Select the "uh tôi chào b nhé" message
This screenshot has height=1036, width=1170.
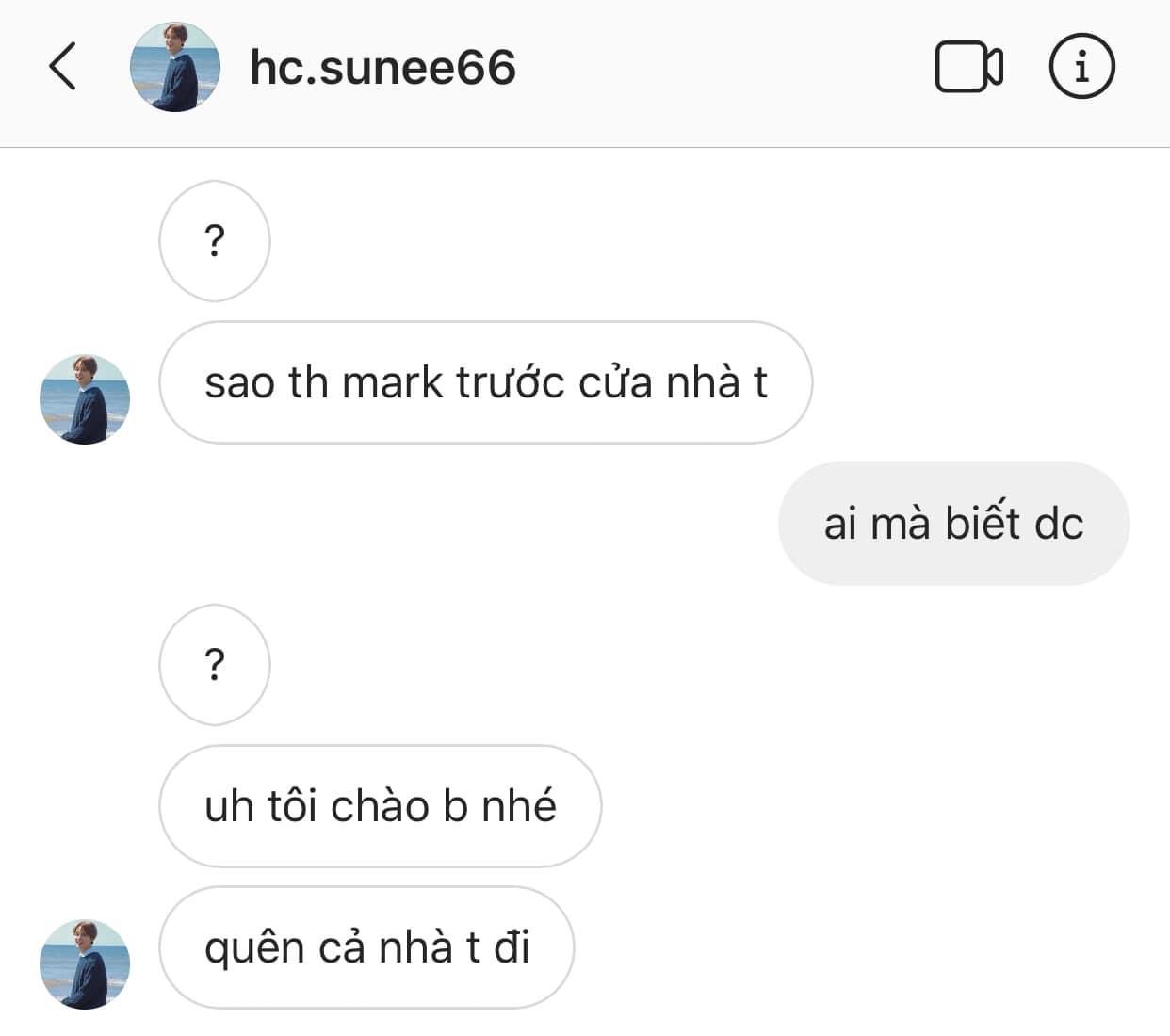pyautogui.click(x=380, y=806)
